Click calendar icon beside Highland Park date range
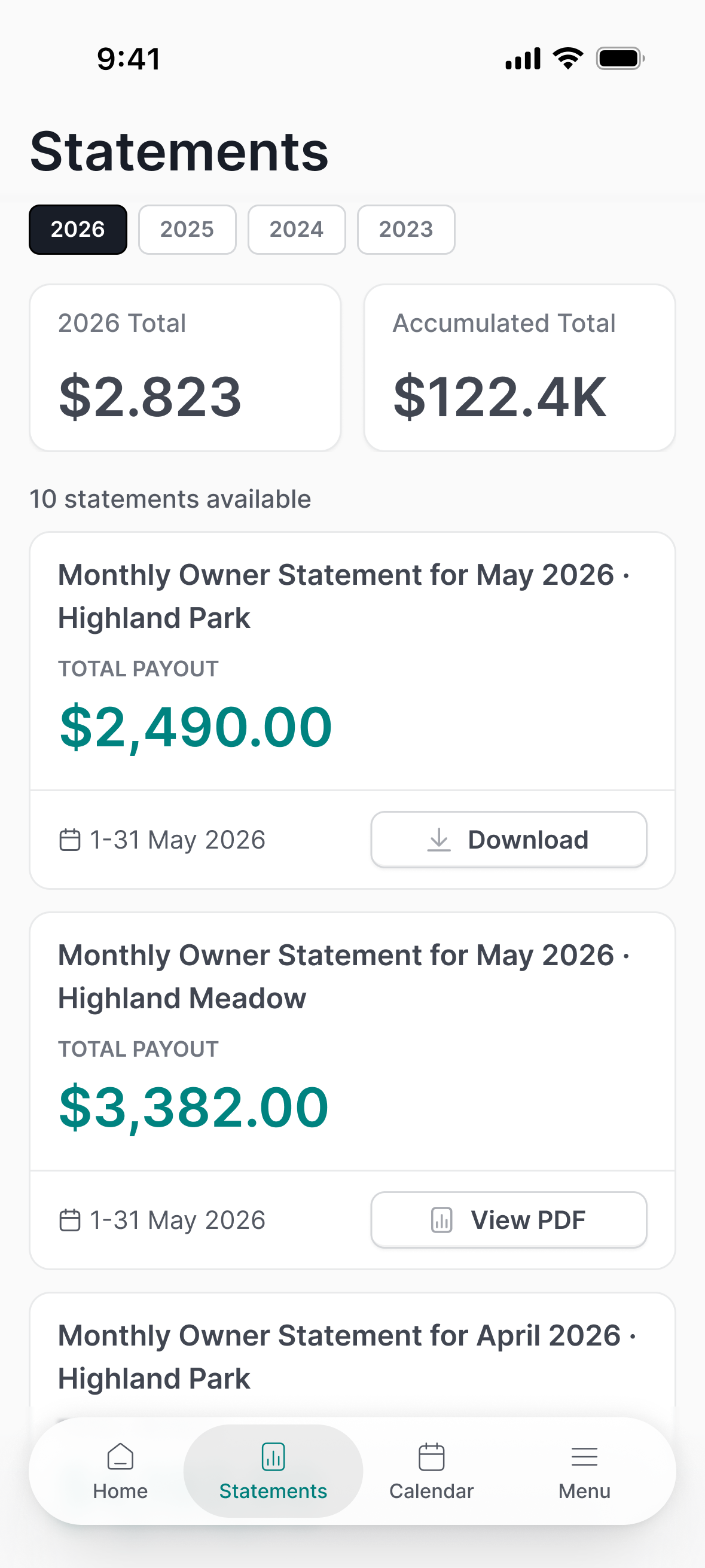 (69, 840)
